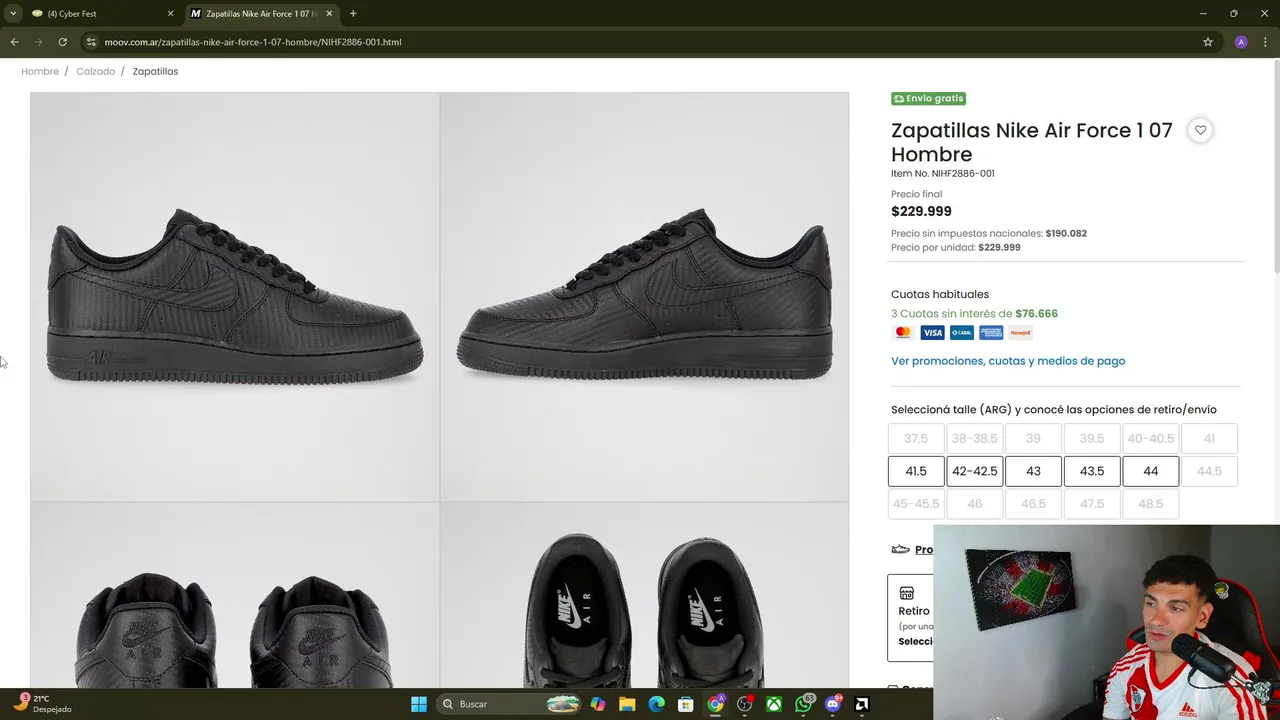The width and height of the screenshot is (1280, 720).
Task: Close the Cyber Fest tab
Action: click(x=170, y=14)
